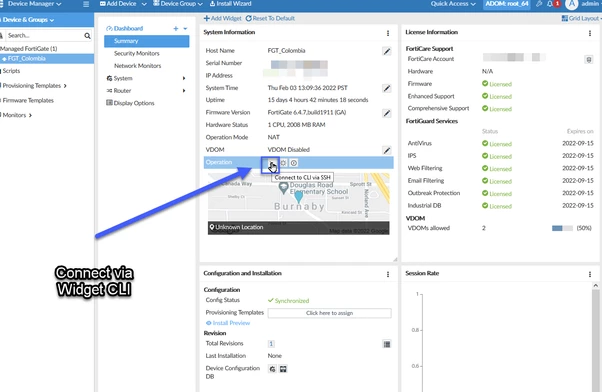Viewport: 602px width, 392px height.
Task: Open Session Rate widget options menu
Action: [590, 274]
